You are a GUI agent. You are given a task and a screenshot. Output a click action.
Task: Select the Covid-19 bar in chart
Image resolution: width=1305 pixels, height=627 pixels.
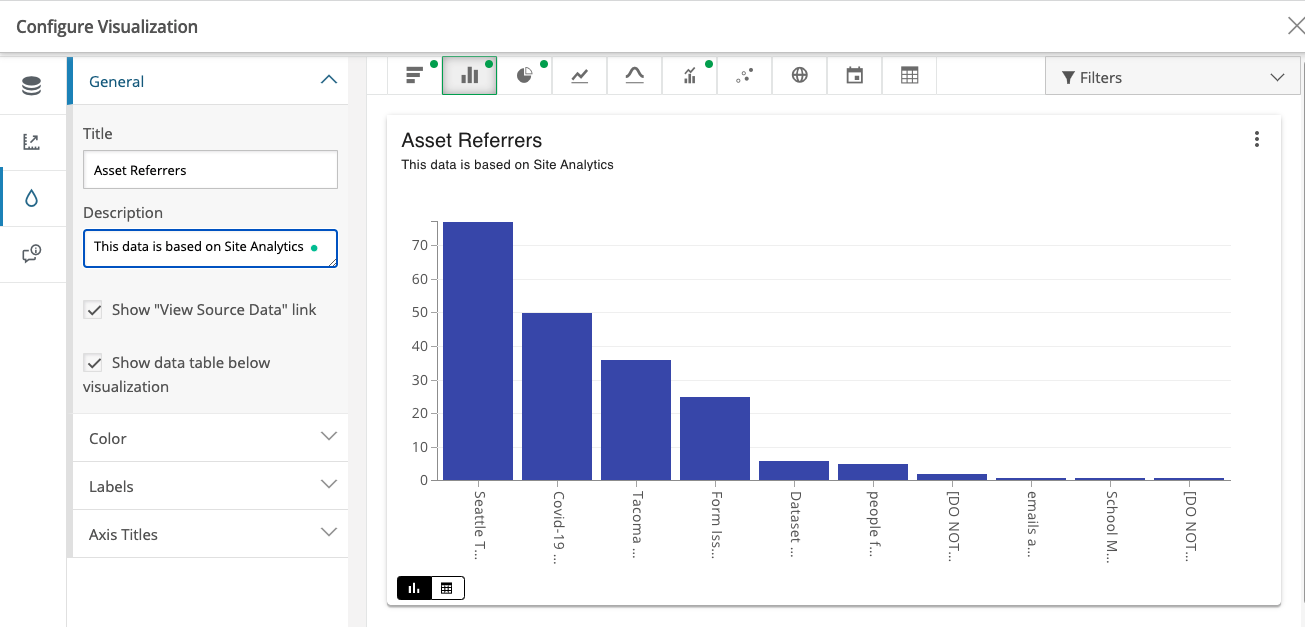(557, 396)
